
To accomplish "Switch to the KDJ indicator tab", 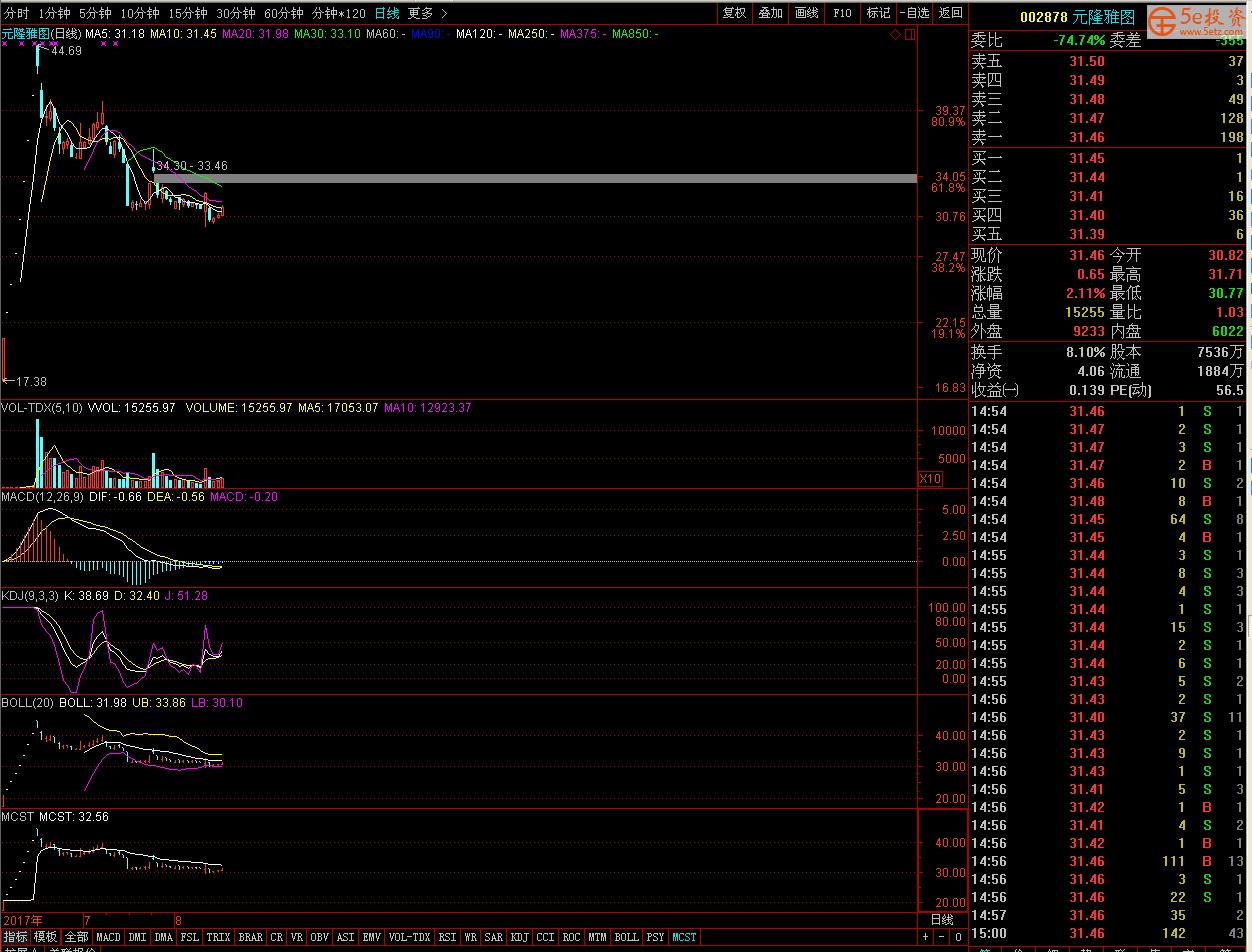I will (x=520, y=937).
